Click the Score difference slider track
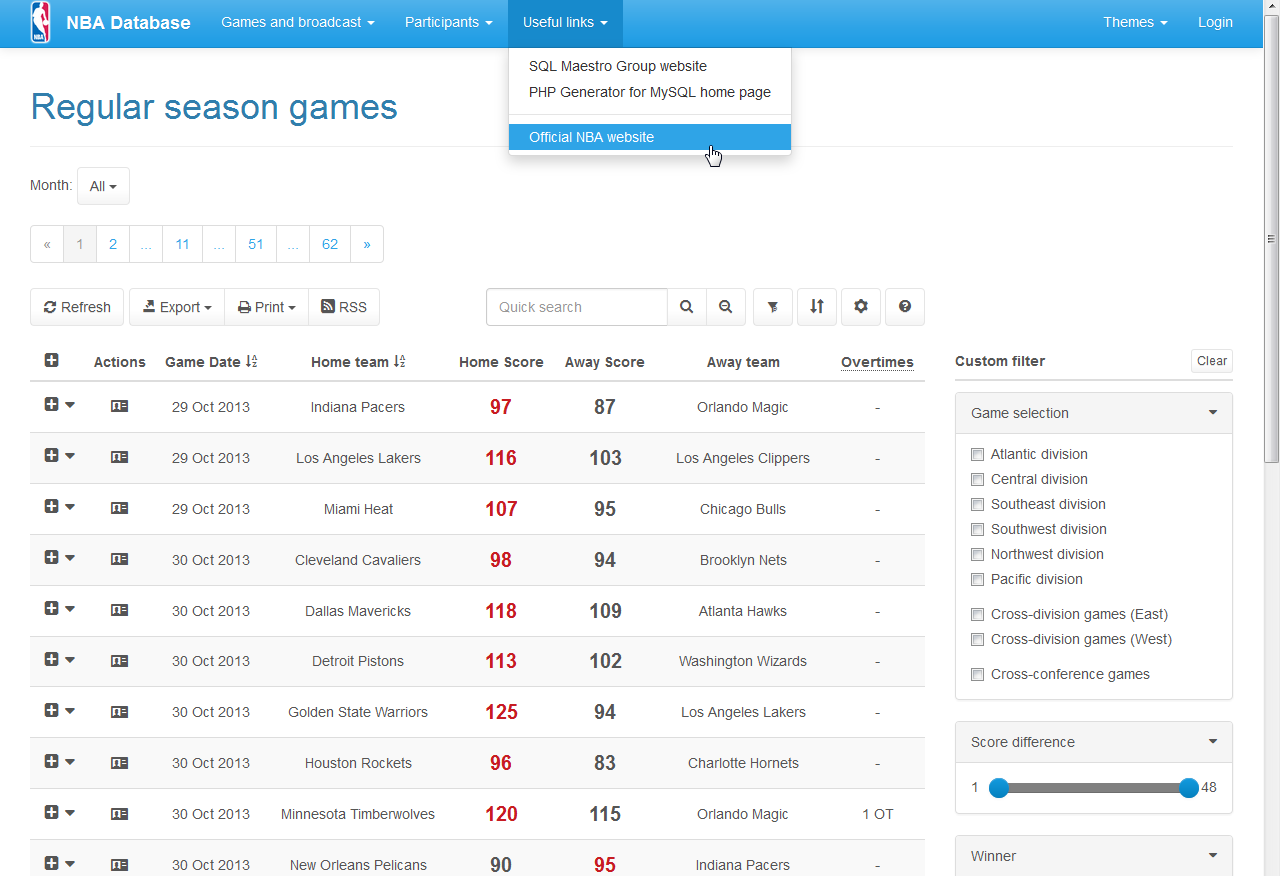This screenshot has width=1280, height=876. (x=1094, y=788)
